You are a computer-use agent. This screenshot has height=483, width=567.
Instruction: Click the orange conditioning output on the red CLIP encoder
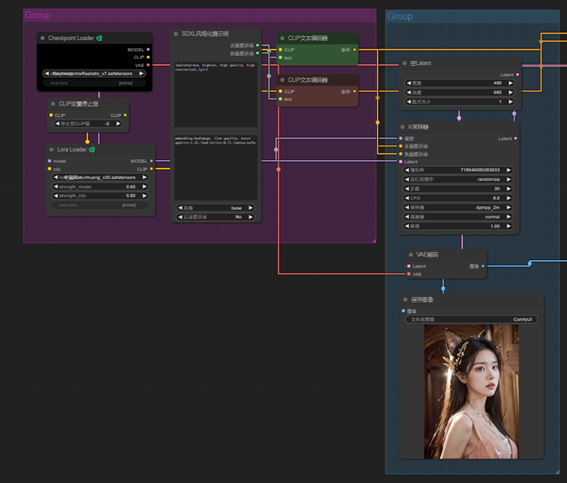coord(354,91)
